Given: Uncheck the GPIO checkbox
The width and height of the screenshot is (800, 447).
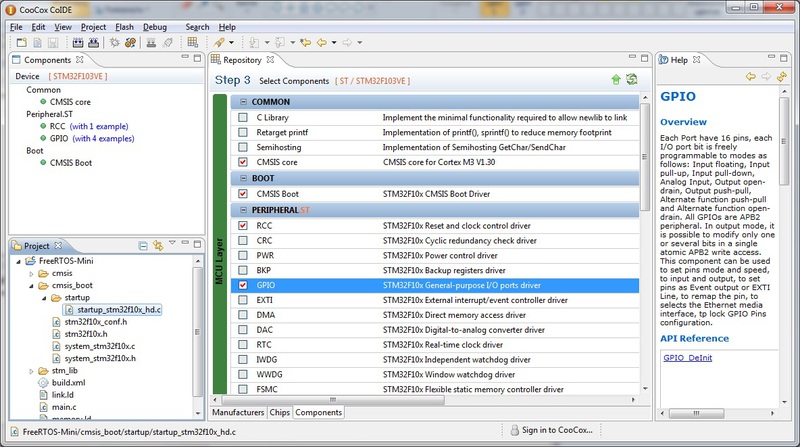Looking at the screenshot, I should pos(243,285).
